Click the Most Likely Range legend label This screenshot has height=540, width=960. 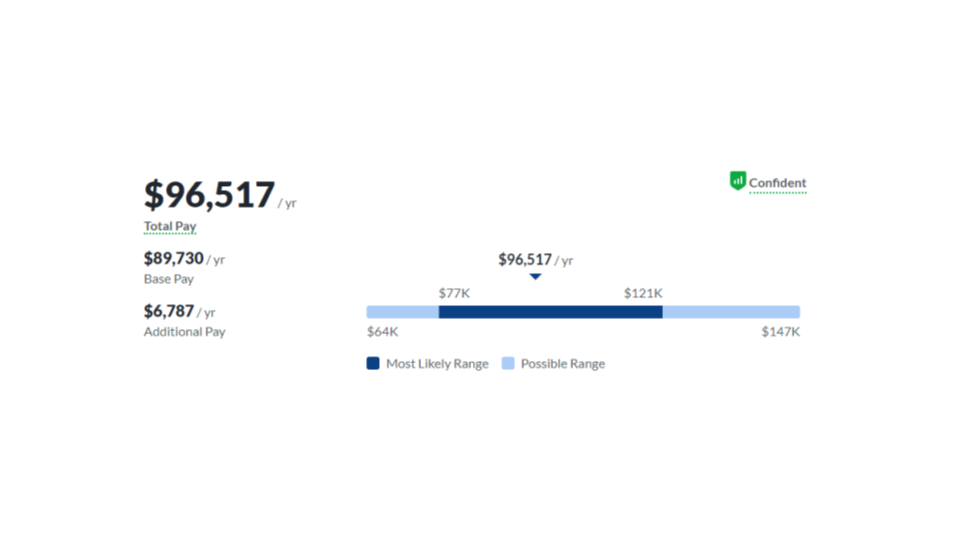tap(437, 364)
